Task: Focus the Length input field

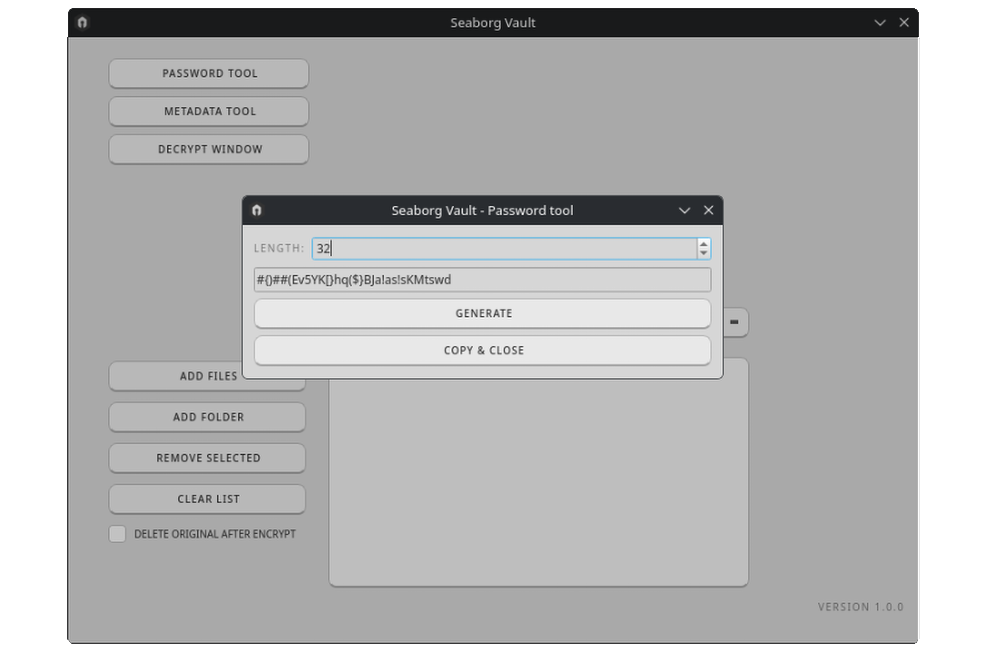Action: click(x=504, y=248)
